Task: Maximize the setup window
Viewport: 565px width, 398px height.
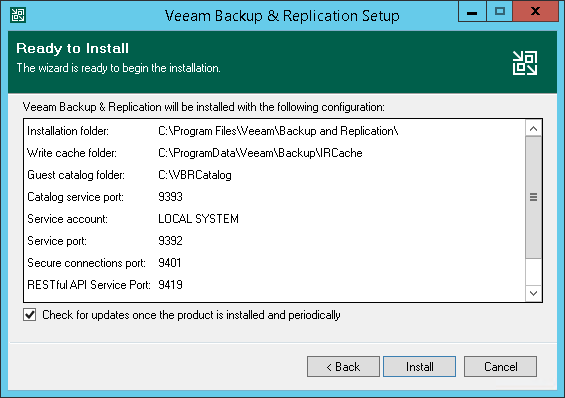Action: pos(499,12)
